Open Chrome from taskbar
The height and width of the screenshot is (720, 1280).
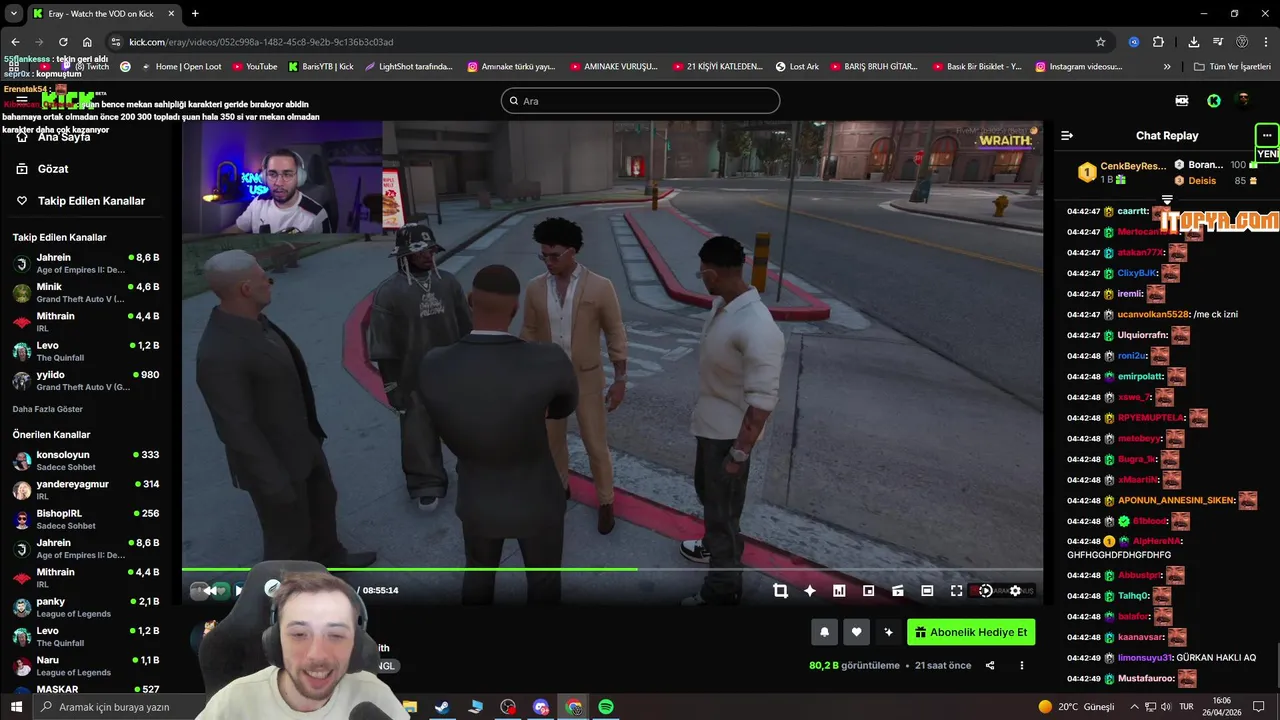tap(573, 707)
